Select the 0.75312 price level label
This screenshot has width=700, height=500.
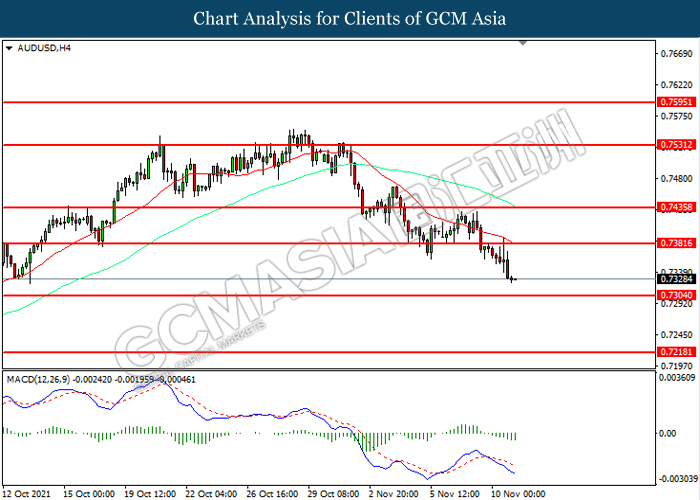677,145
